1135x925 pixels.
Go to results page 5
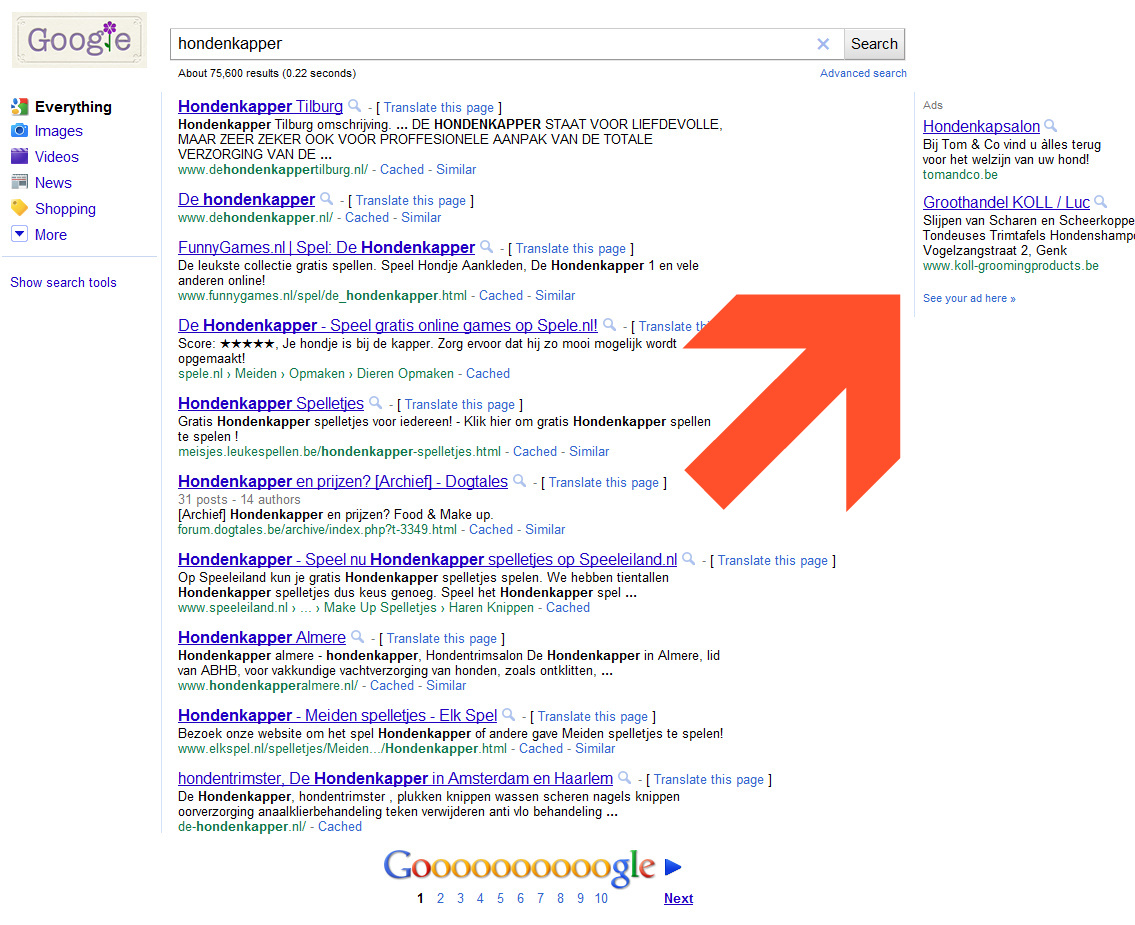tap(500, 898)
